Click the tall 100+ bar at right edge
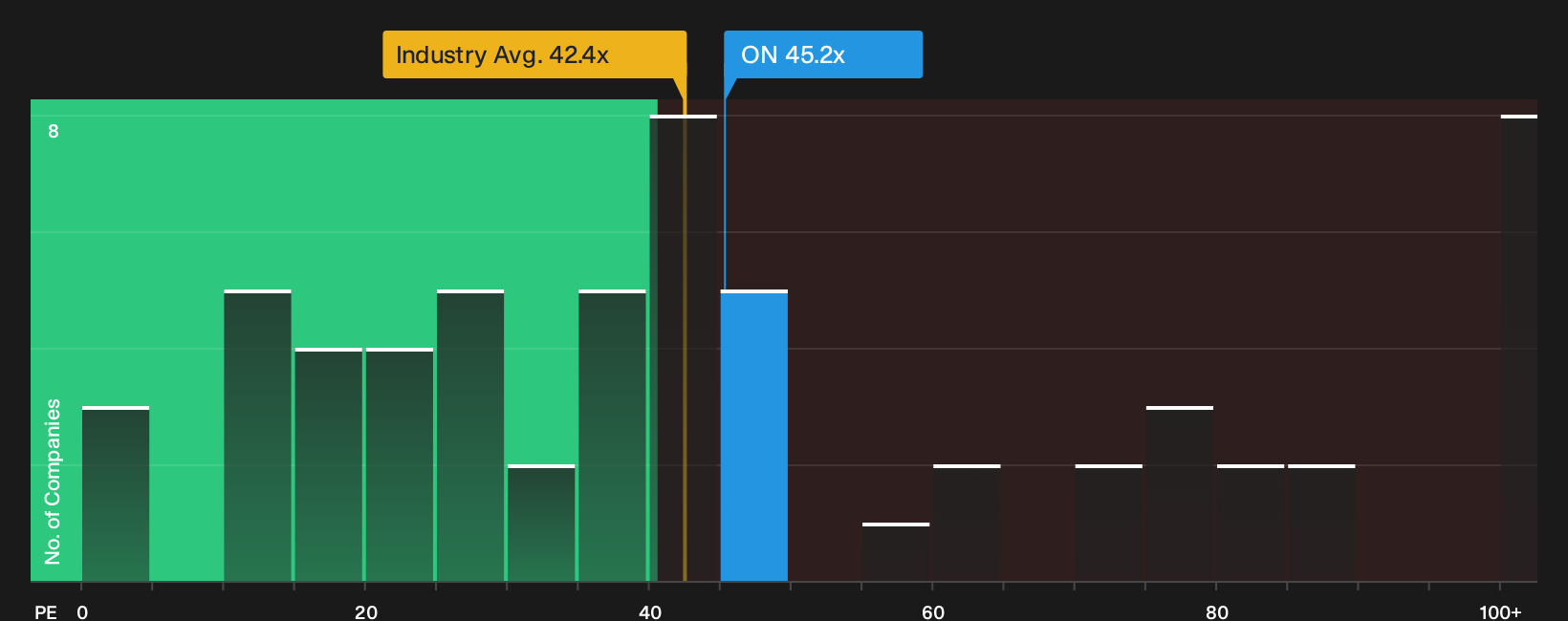The width and height of the screenshot is (1568, 621). (x=1519, y=348)
